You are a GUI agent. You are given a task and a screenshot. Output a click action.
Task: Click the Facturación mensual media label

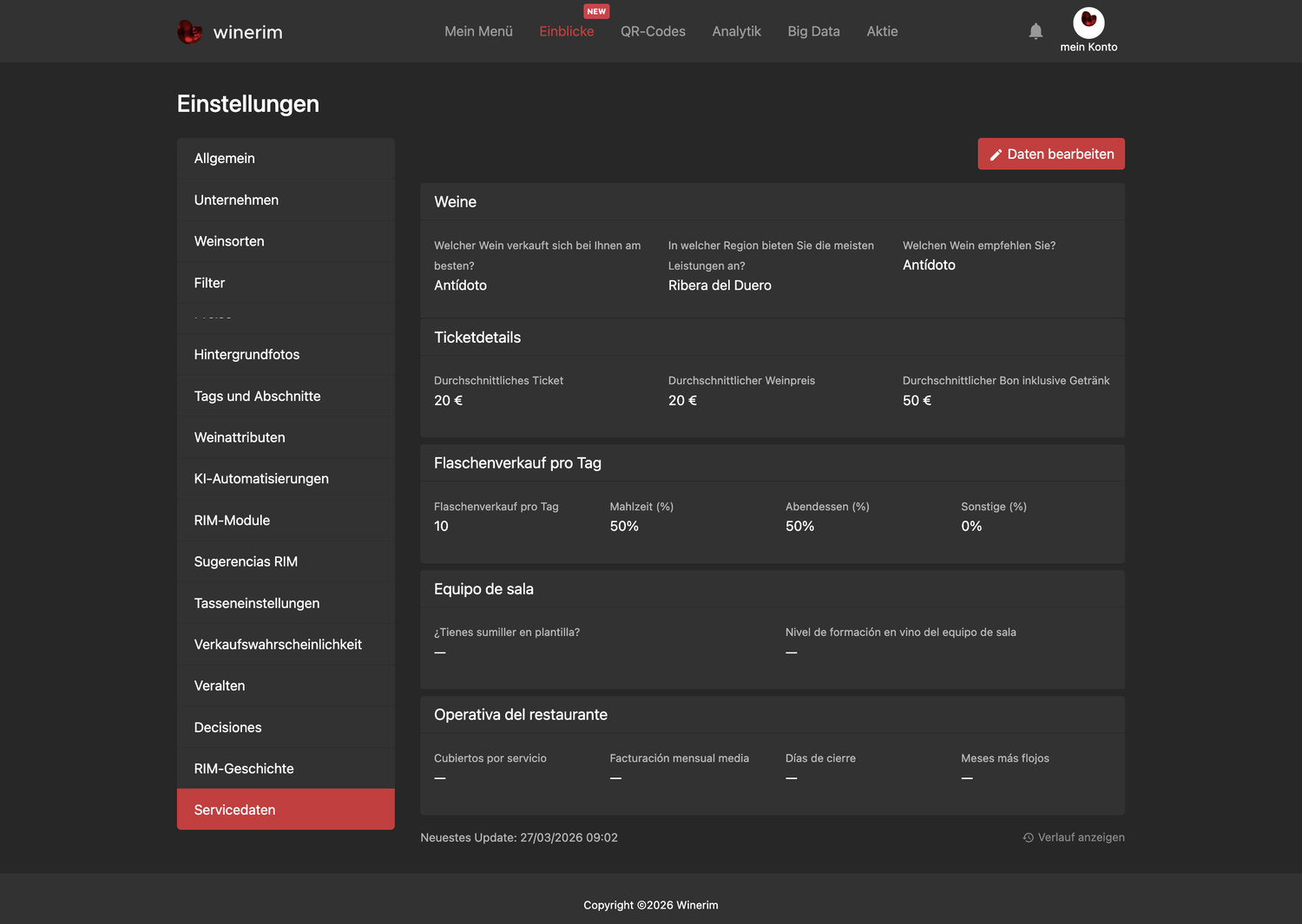point(679,758)
